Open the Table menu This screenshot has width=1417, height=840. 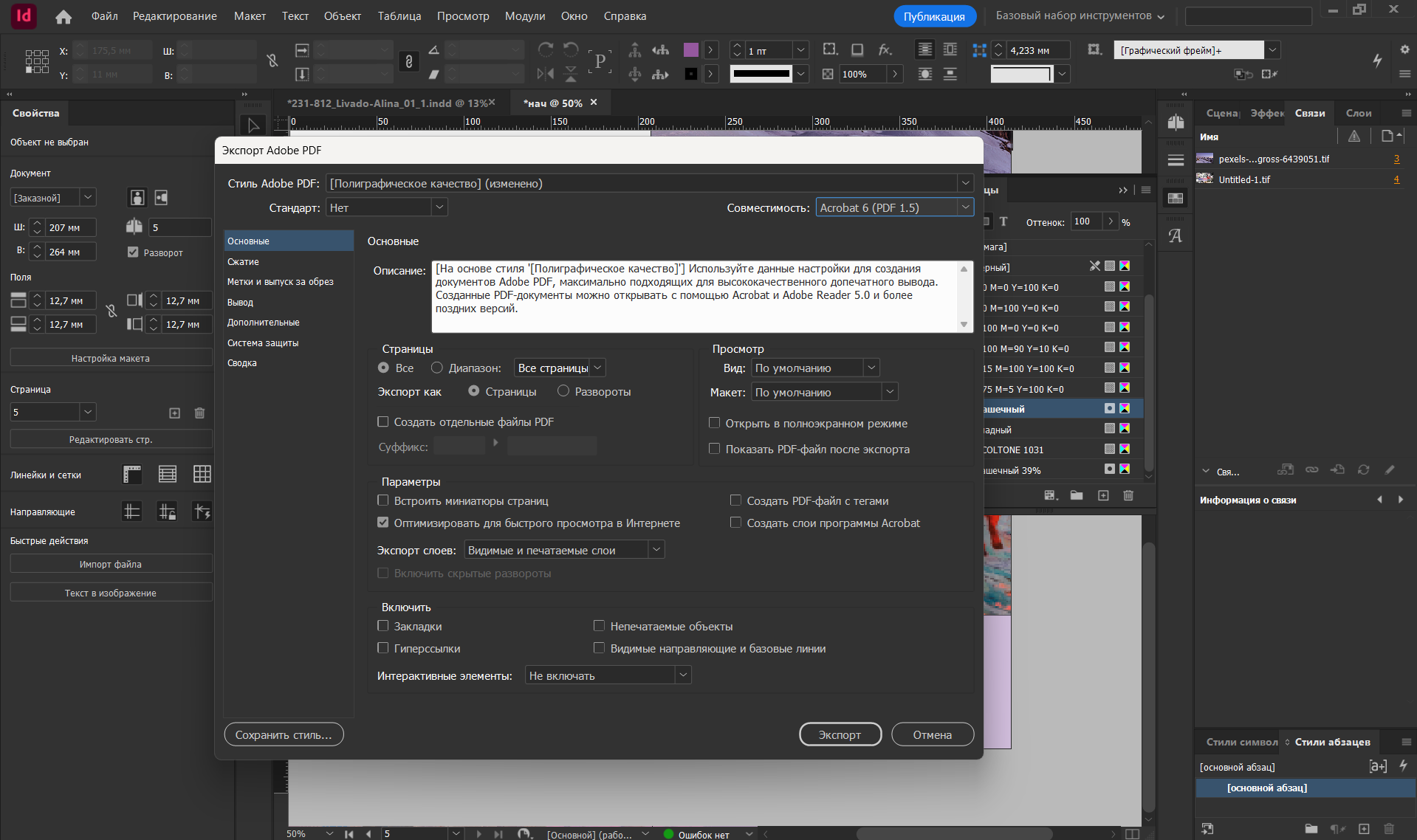[x=399, y=16]
